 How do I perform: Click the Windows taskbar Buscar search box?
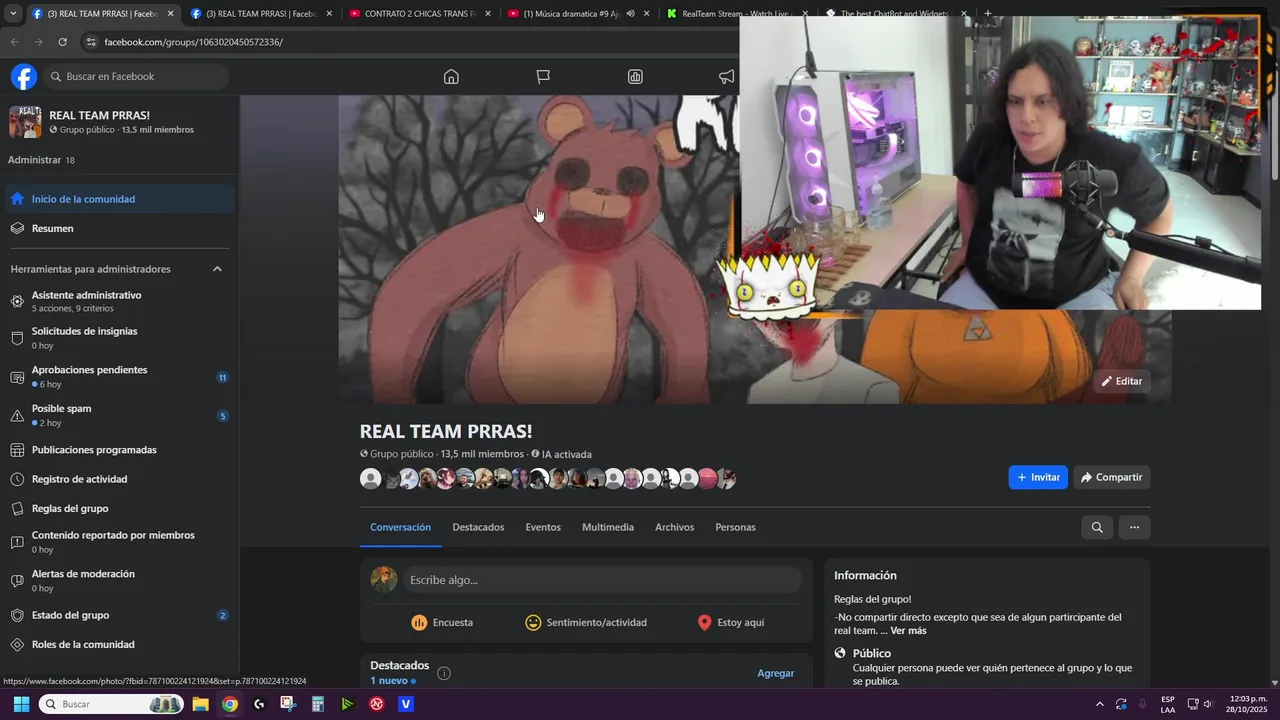pyautogui.click(x=110, y=704)
